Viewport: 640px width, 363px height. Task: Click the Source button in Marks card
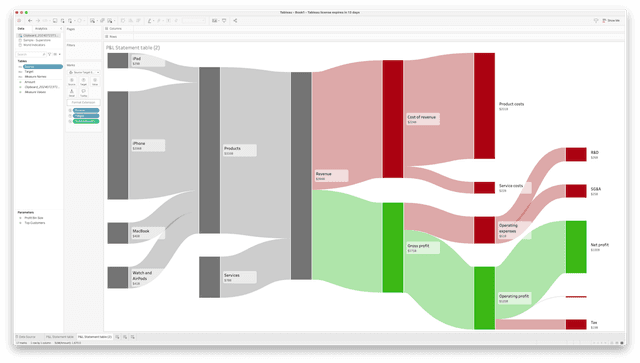tap(72, 82)
